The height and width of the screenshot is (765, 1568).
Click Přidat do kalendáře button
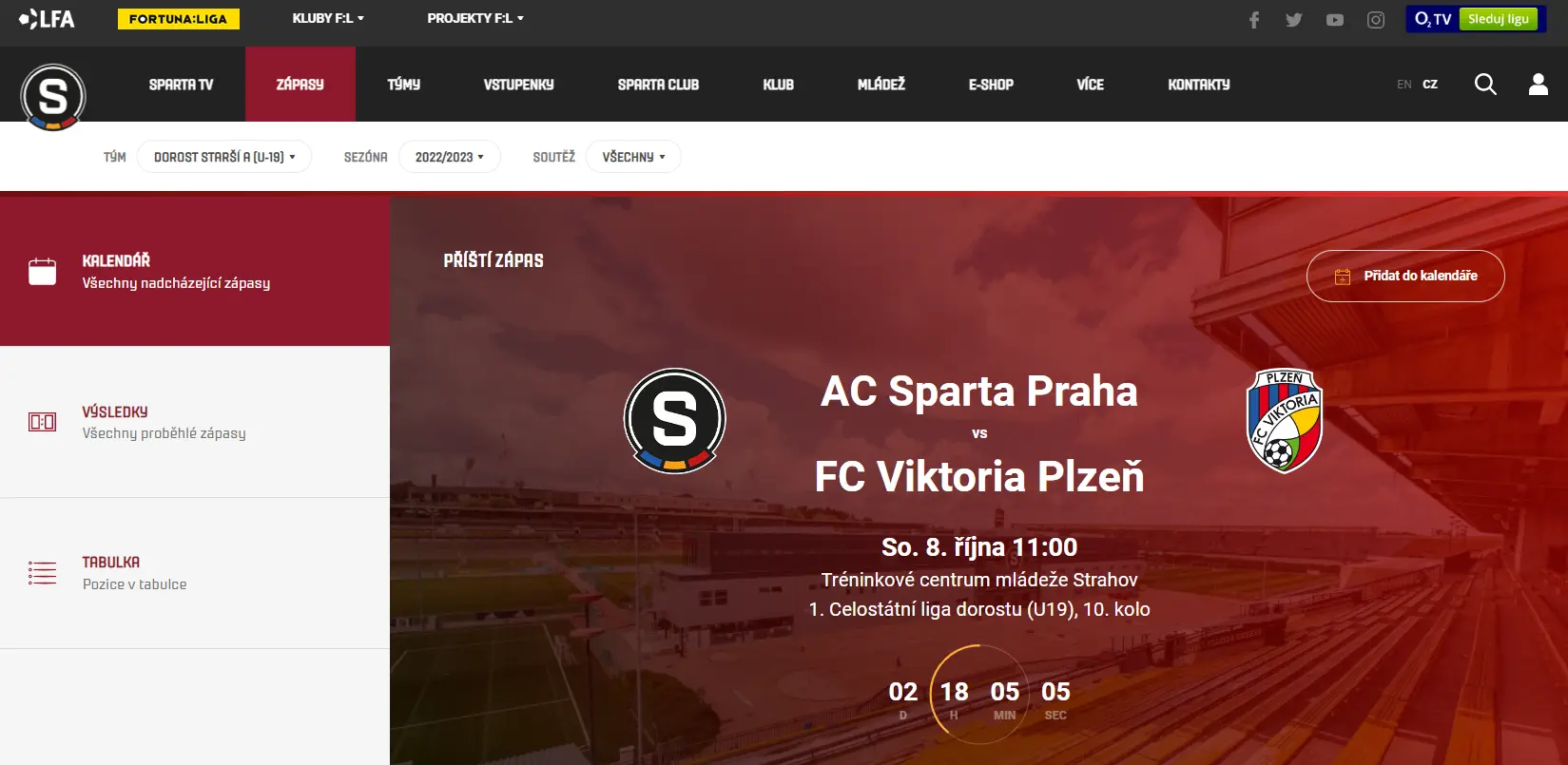[1405, 277]
